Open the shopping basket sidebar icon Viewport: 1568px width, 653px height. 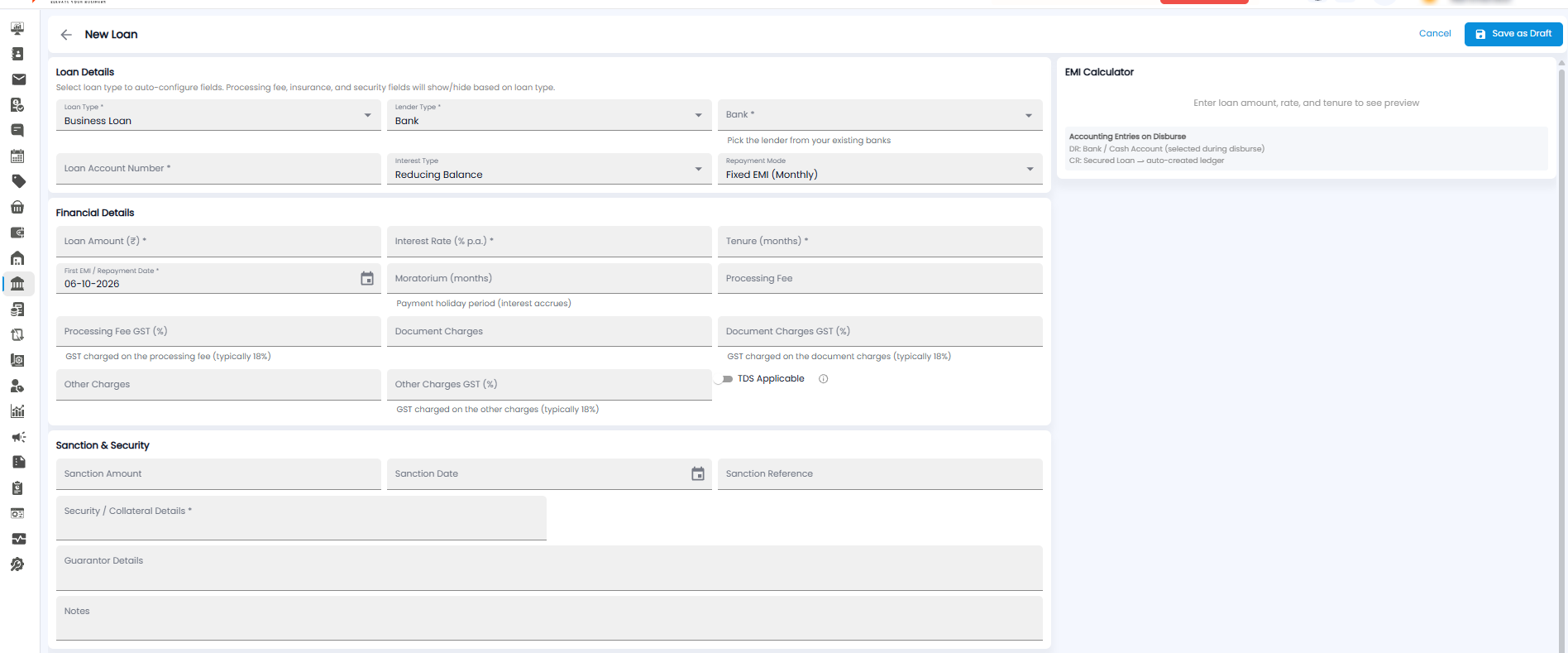(x=17, y=207)
